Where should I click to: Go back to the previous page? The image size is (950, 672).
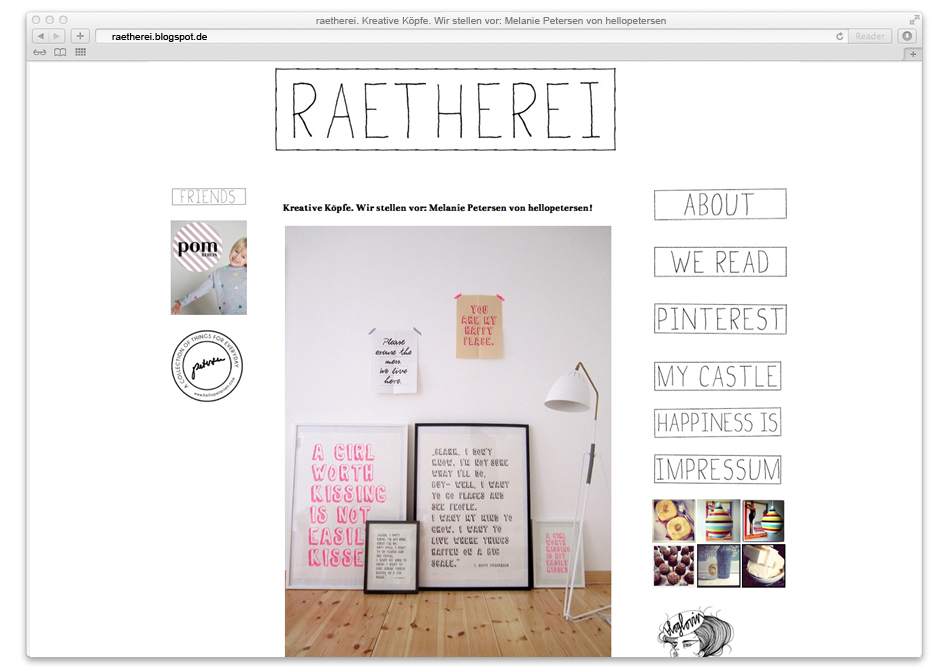[x=41, y=36]
